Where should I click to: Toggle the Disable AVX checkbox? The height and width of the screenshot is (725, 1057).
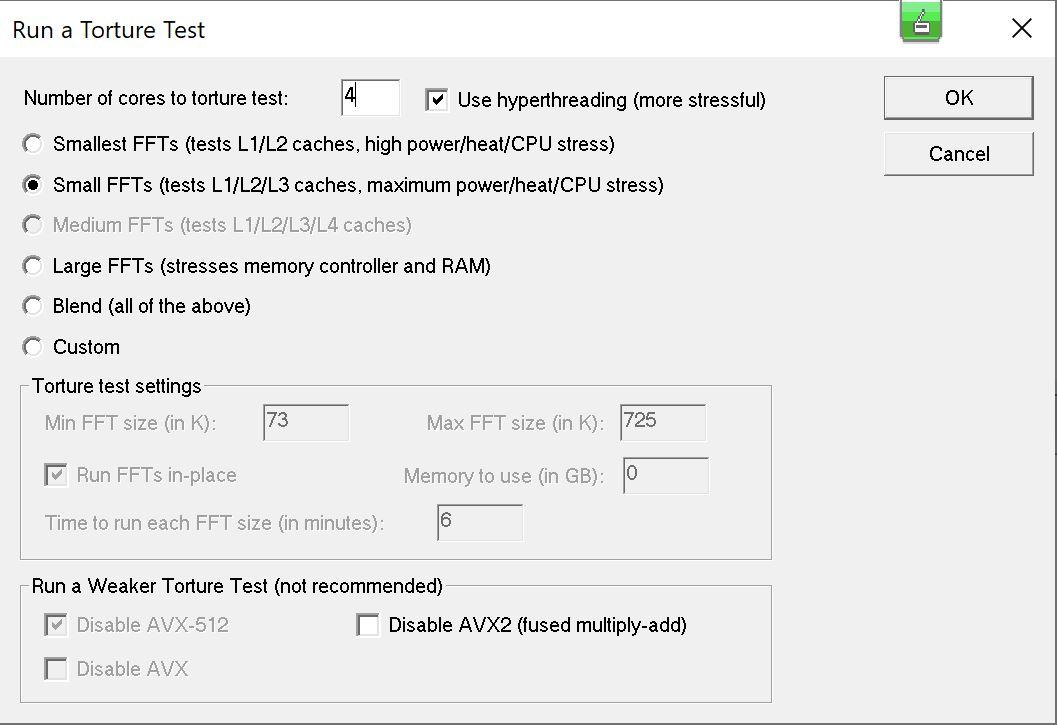(x=56, y=670)
